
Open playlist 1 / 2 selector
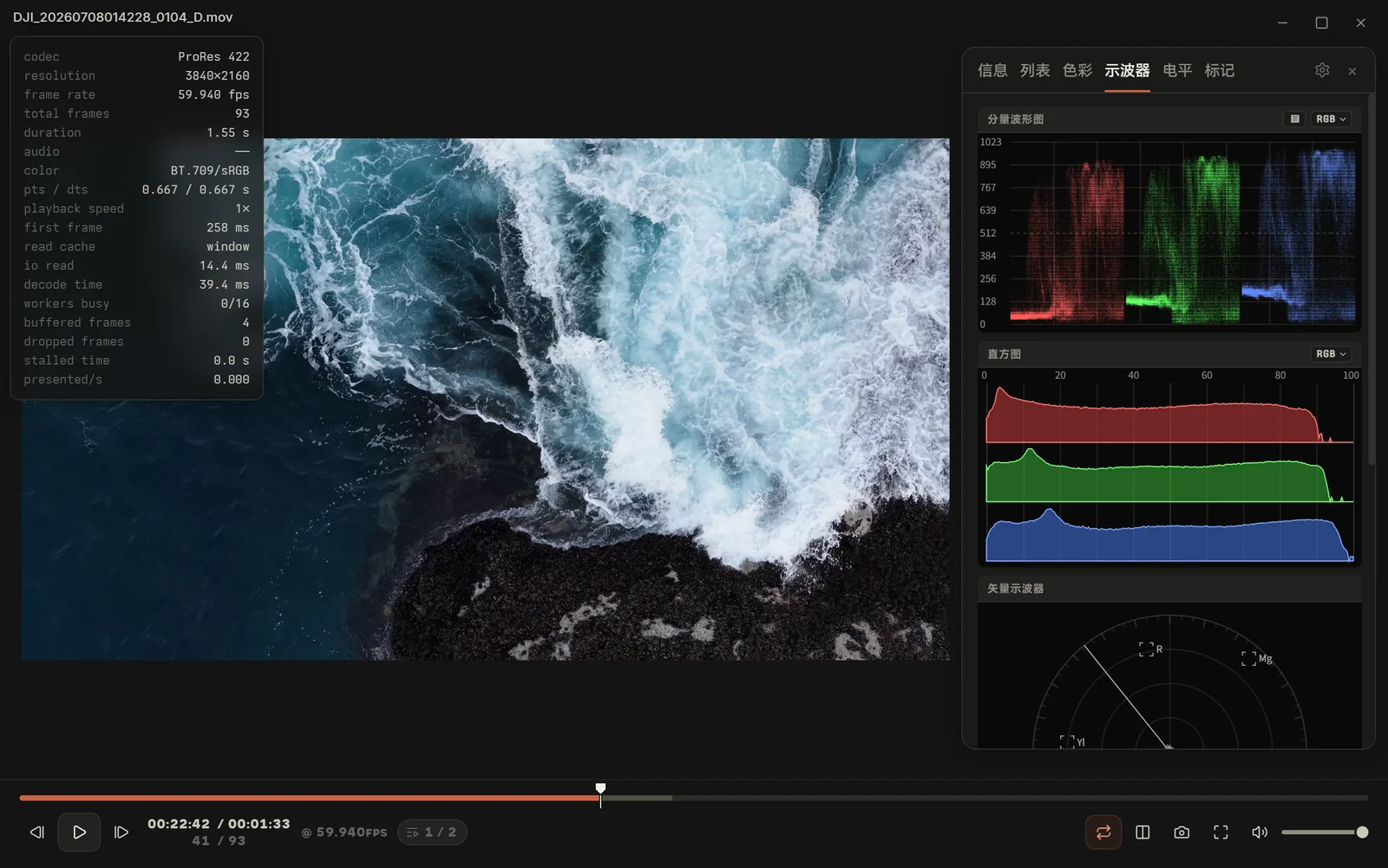tap(432, 832)
